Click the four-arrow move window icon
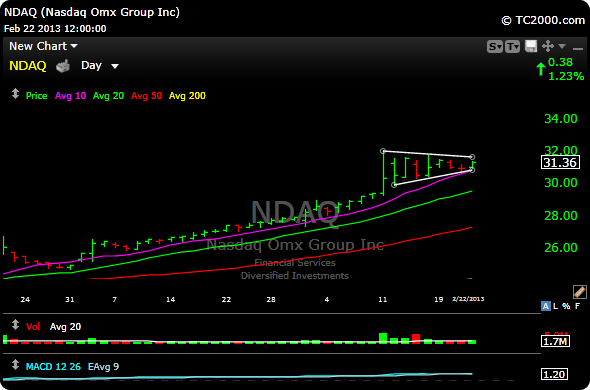 pos(548,46)
